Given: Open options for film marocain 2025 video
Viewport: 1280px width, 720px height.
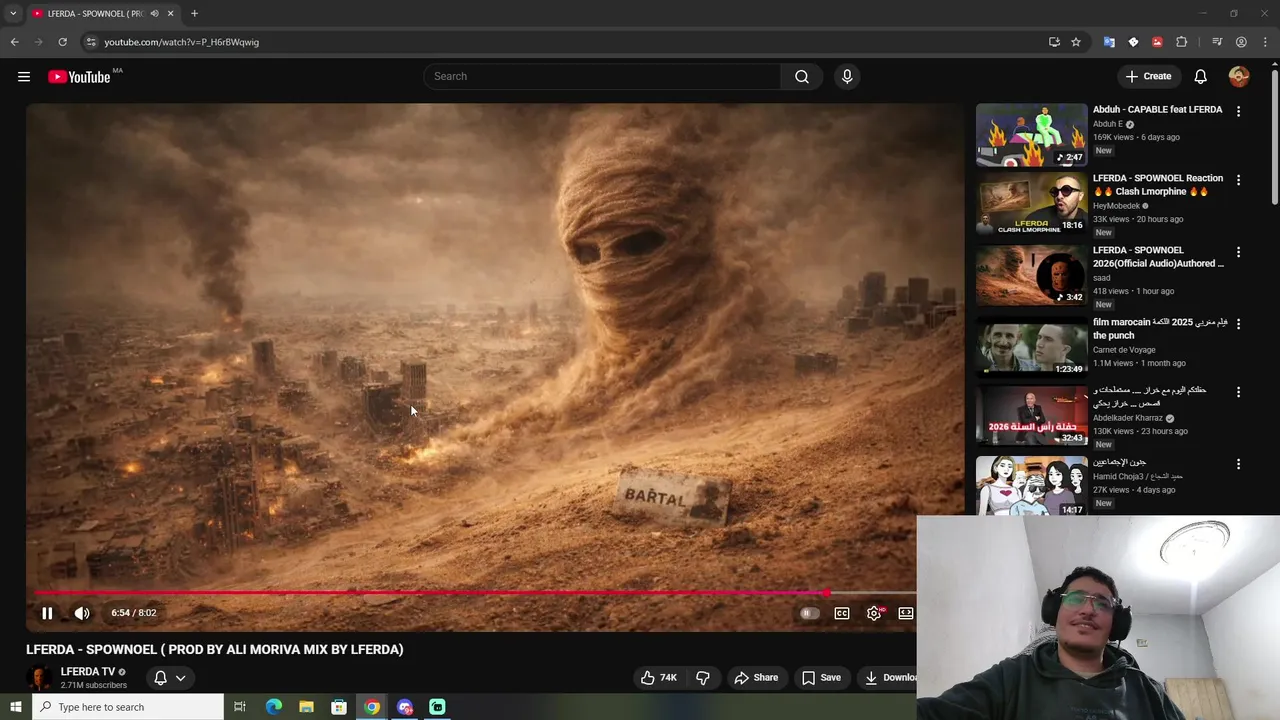Looking at the screenshot, I should coord(1238,324).
